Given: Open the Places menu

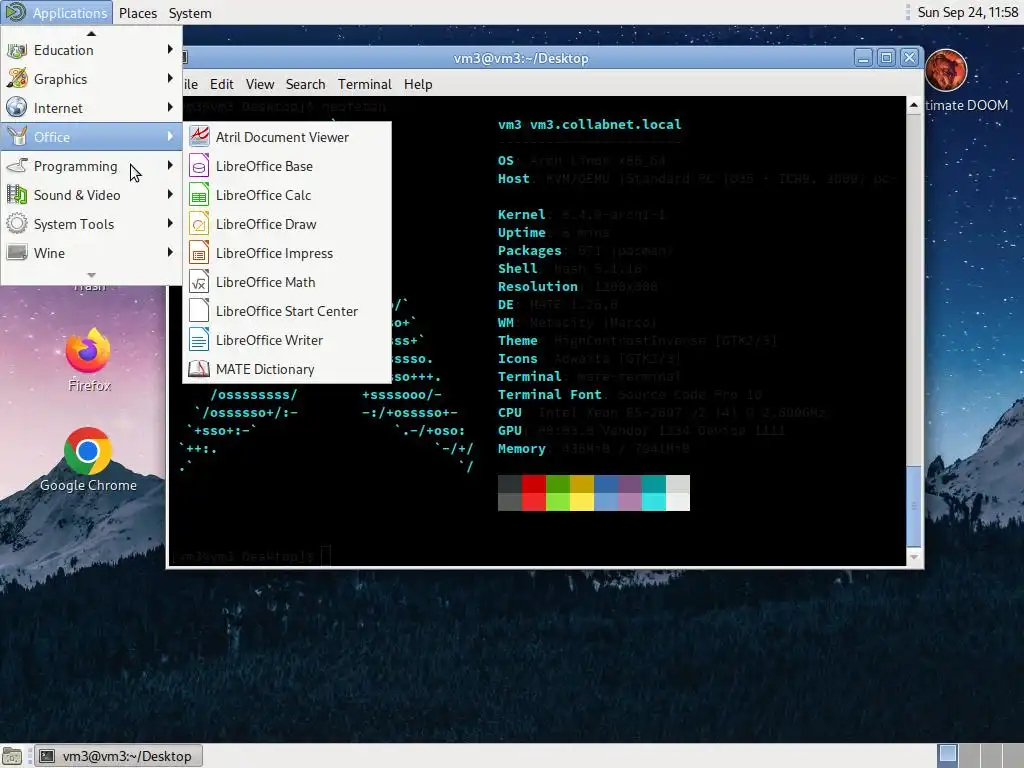Looking at the screenshot, I should (138, 13).
